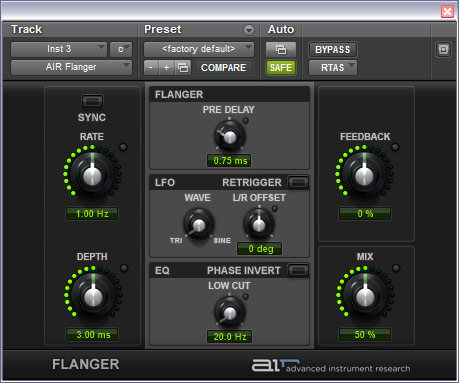The width and height of the screenshot is (459, 383).
Task: Open the plug-in automation enable window icon
Action: pyautogui.click(x=281, y=50)
